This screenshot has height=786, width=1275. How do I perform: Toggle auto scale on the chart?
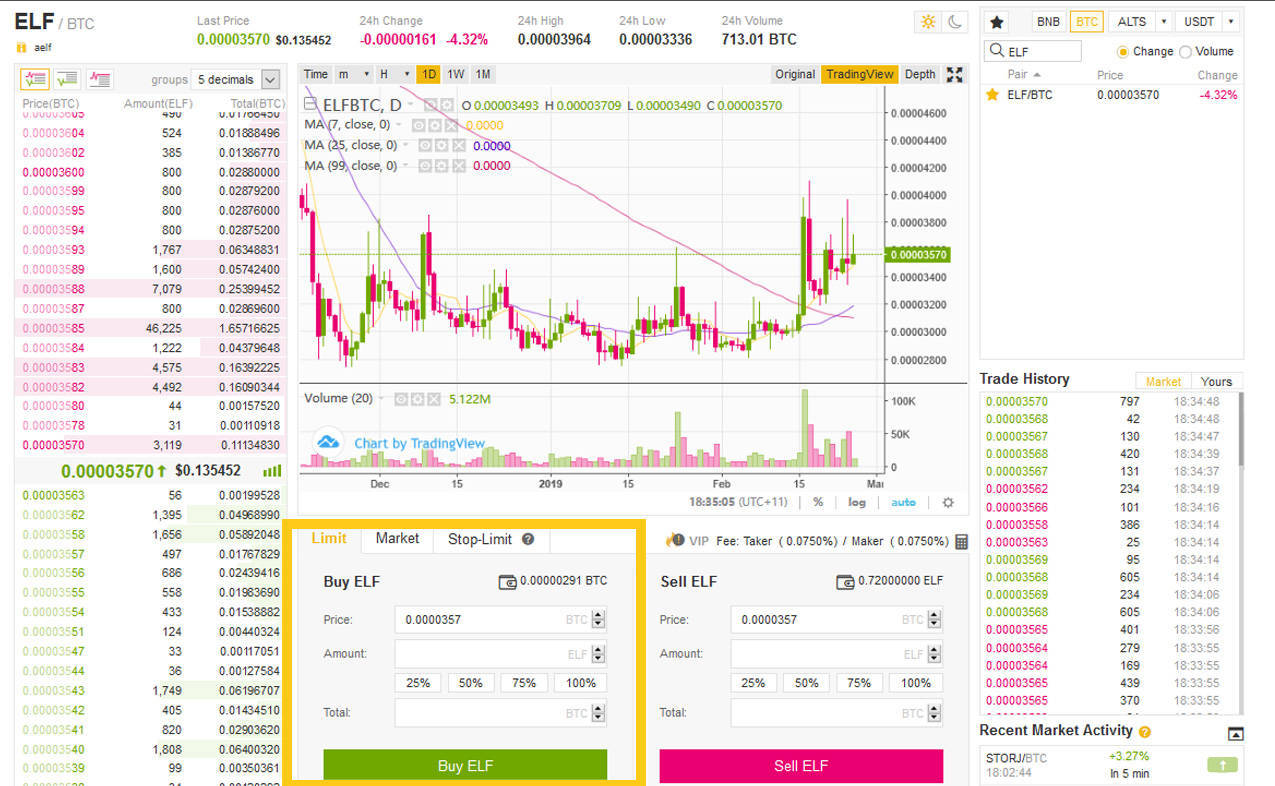(903, 502)
